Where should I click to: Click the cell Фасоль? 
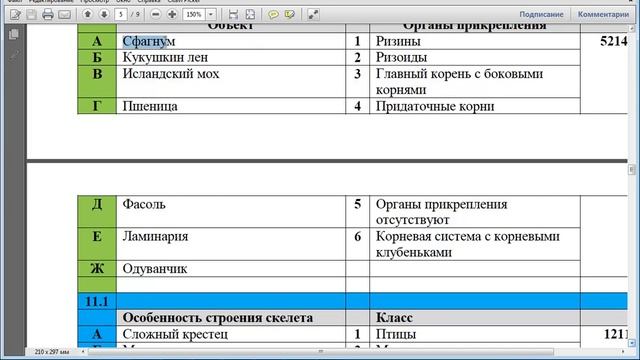coord(144,204)
